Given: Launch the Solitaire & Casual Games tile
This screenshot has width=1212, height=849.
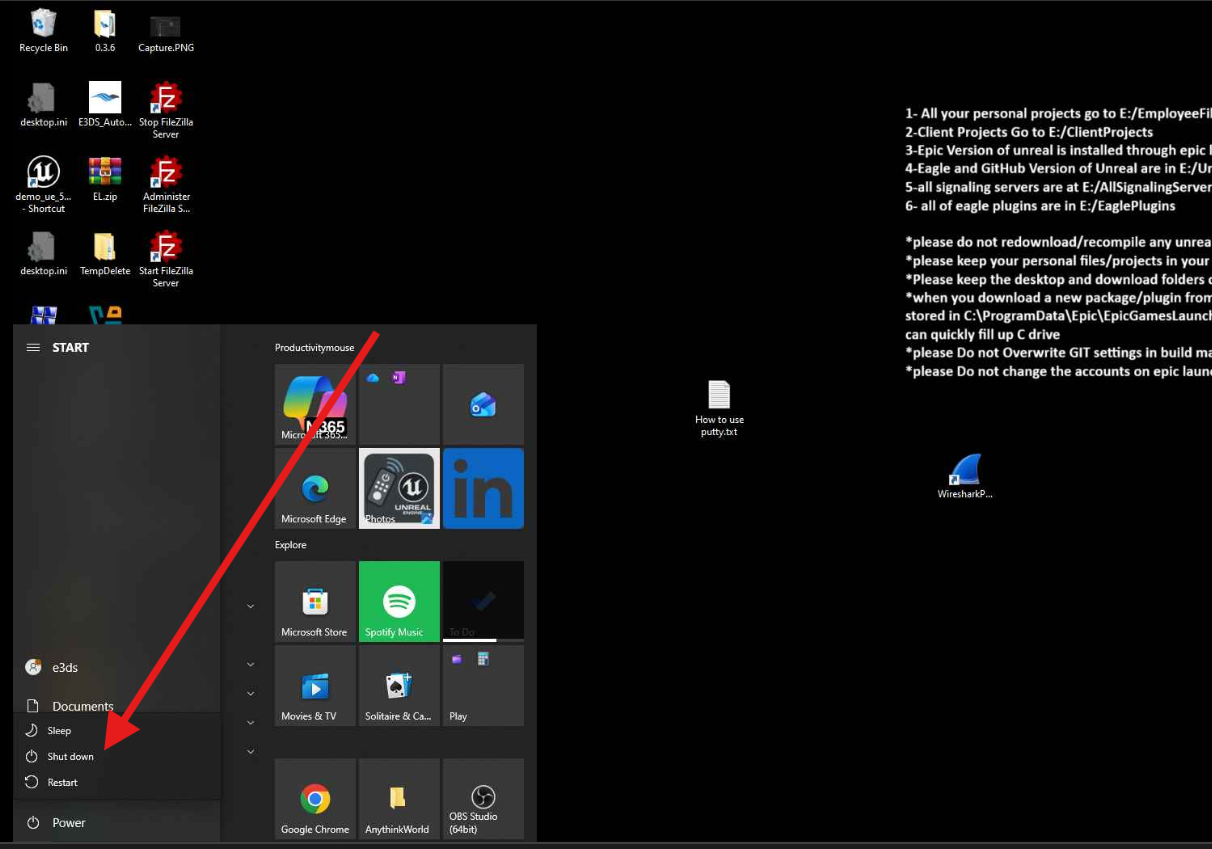Looking at the screenshot, I should [x=399, y=685].
